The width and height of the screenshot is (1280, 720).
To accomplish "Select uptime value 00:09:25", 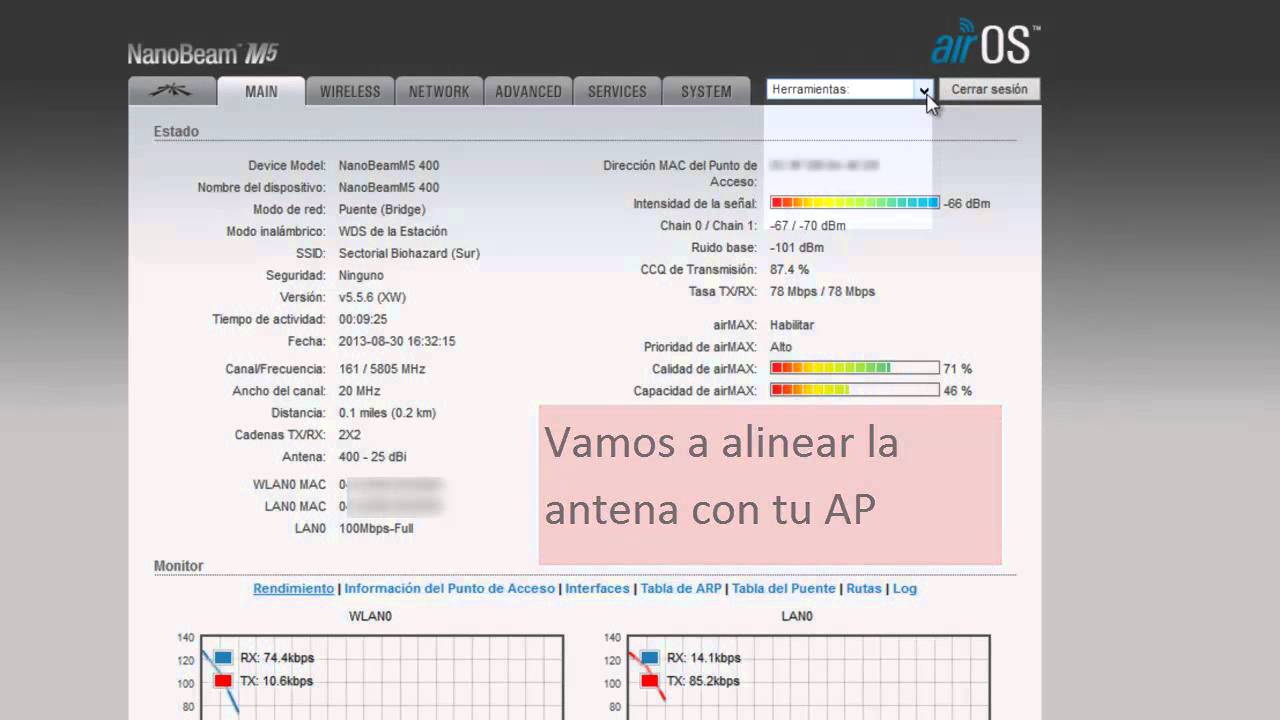I will click(x=363, y=319).
